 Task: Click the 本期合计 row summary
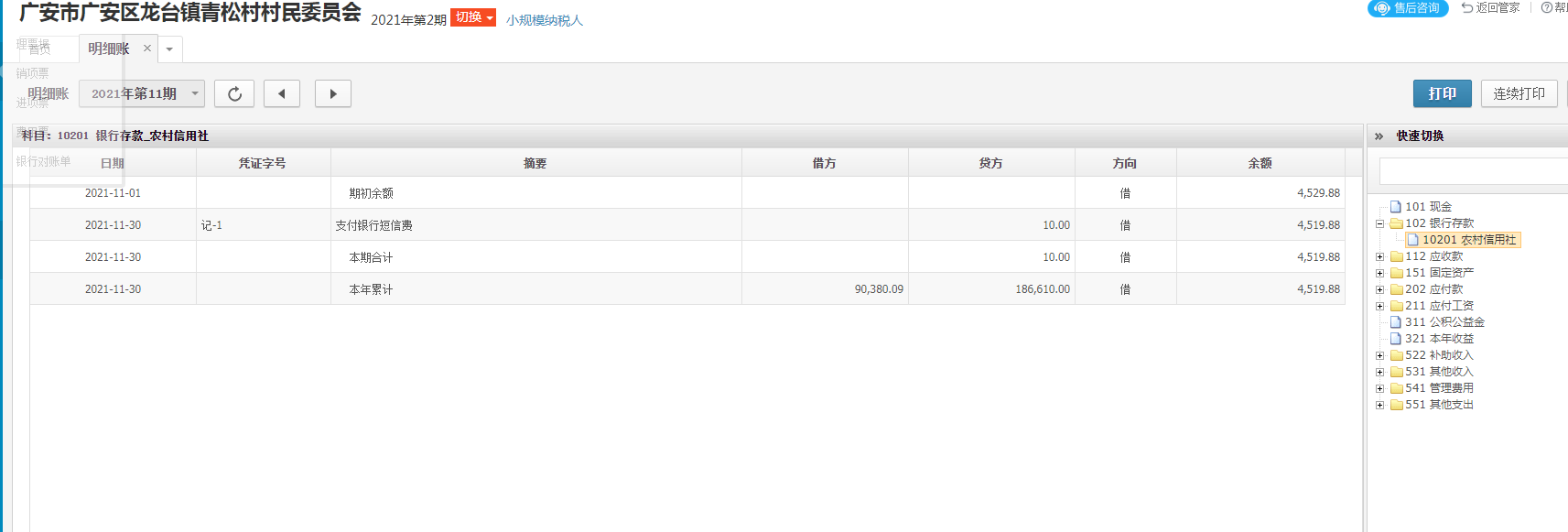371,257
